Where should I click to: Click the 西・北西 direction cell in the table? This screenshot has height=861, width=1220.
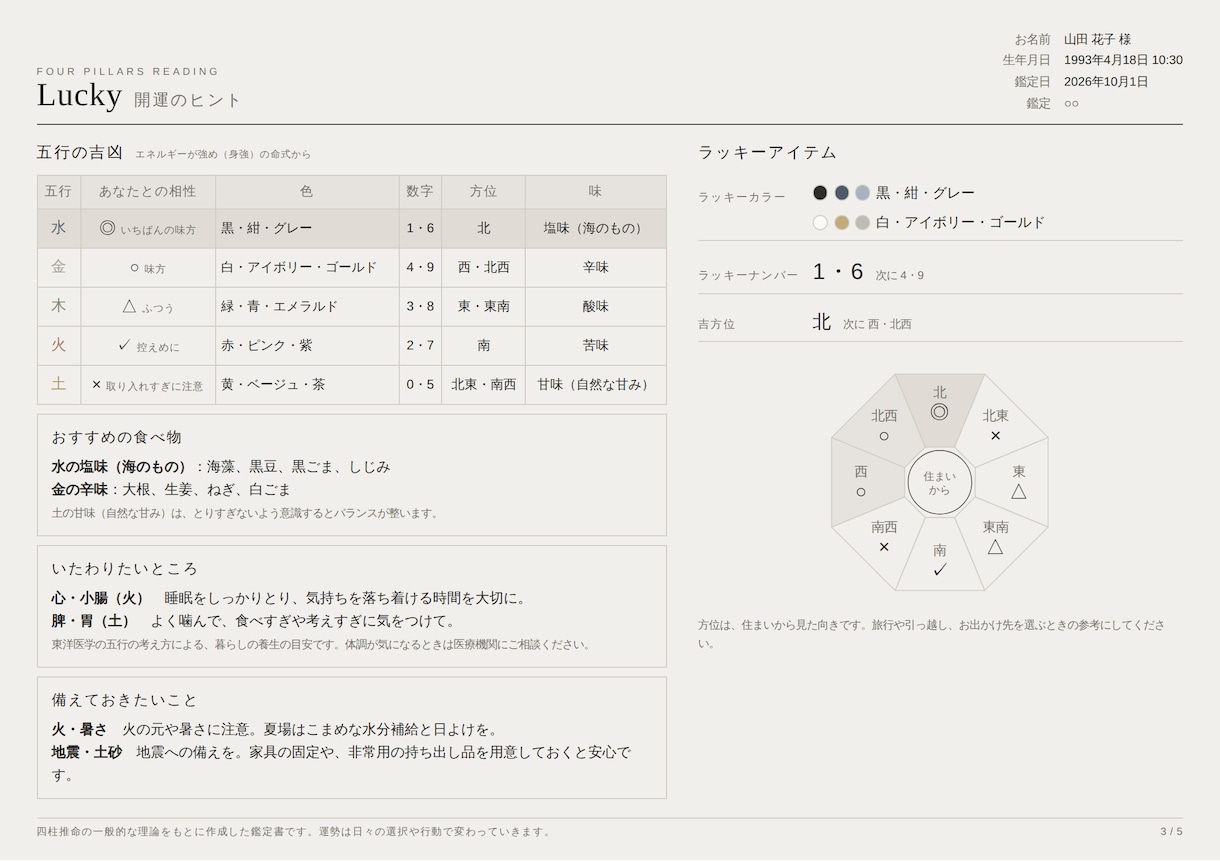point(483,267)
